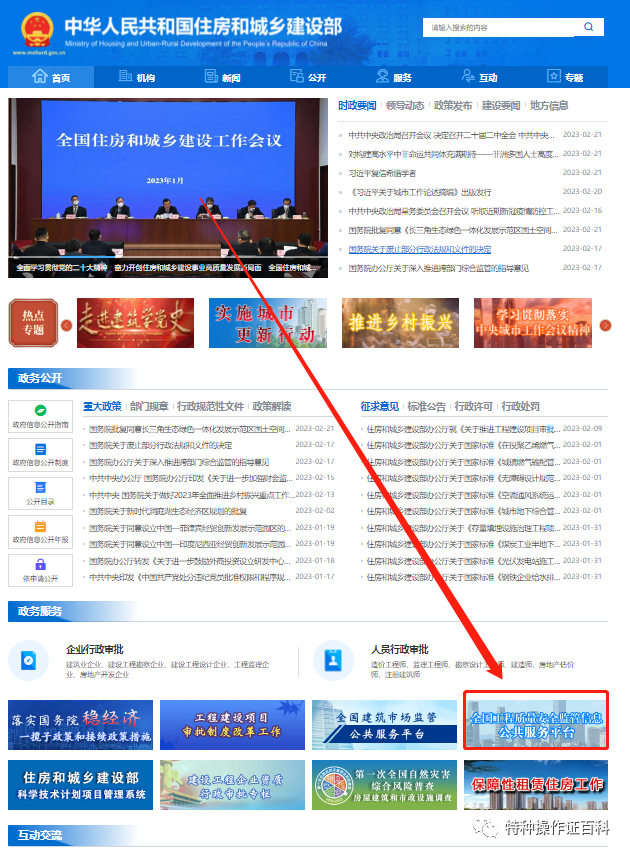Click next arrow of hot topics carousel
630x856 pixels.
coord(605,325)
